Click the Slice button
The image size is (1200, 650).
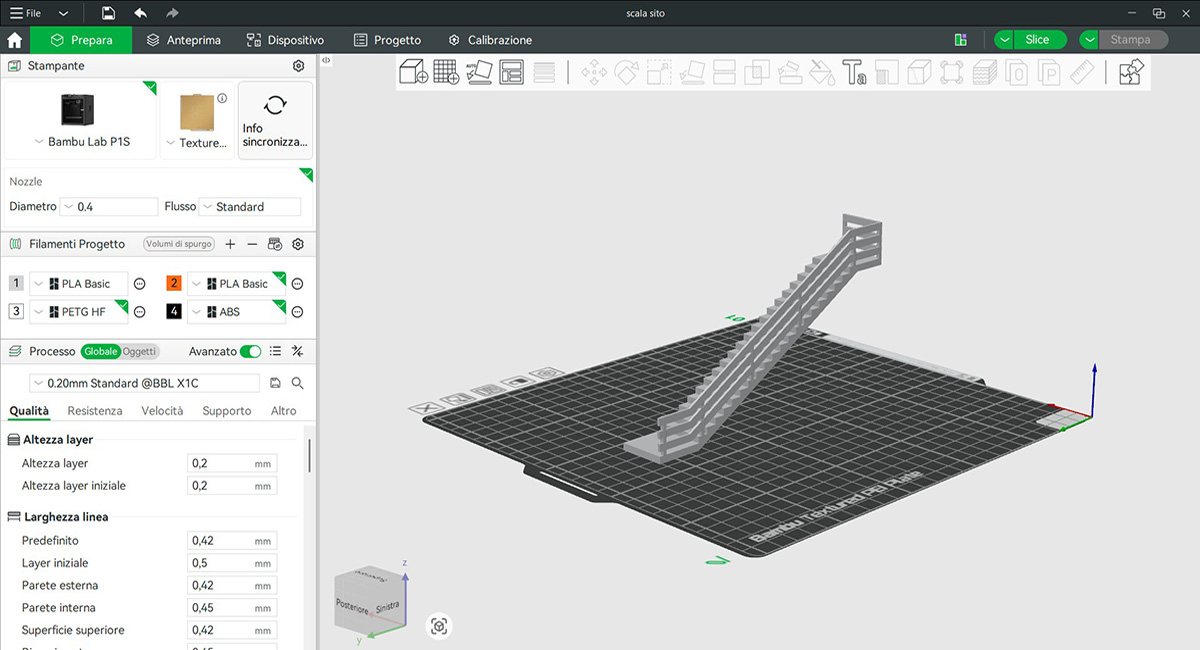1038,40
